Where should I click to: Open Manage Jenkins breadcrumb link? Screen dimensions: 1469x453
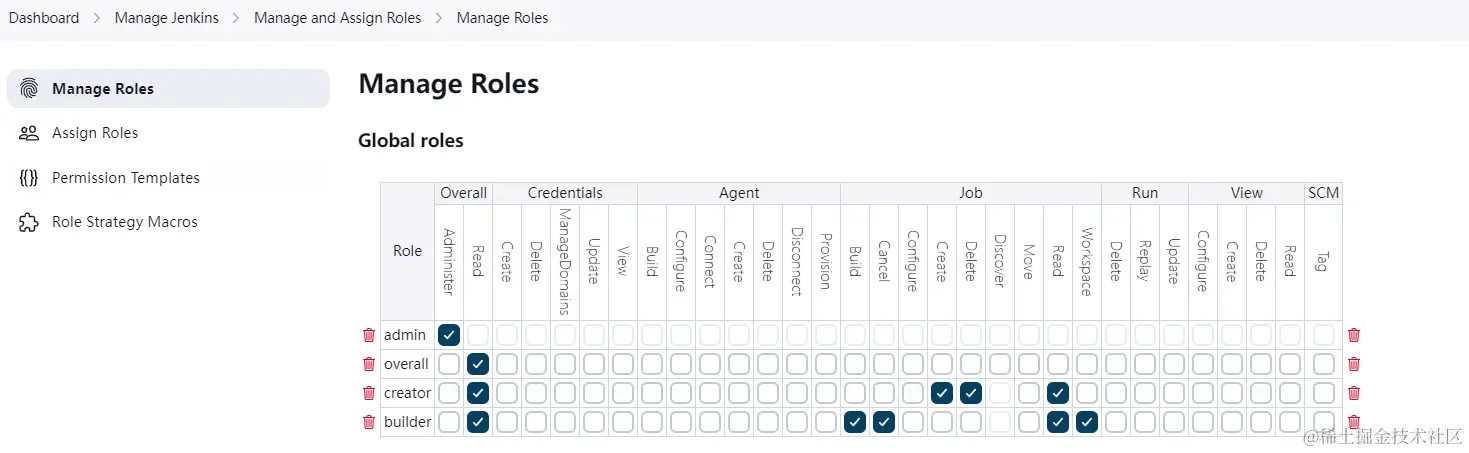[167, 18]
